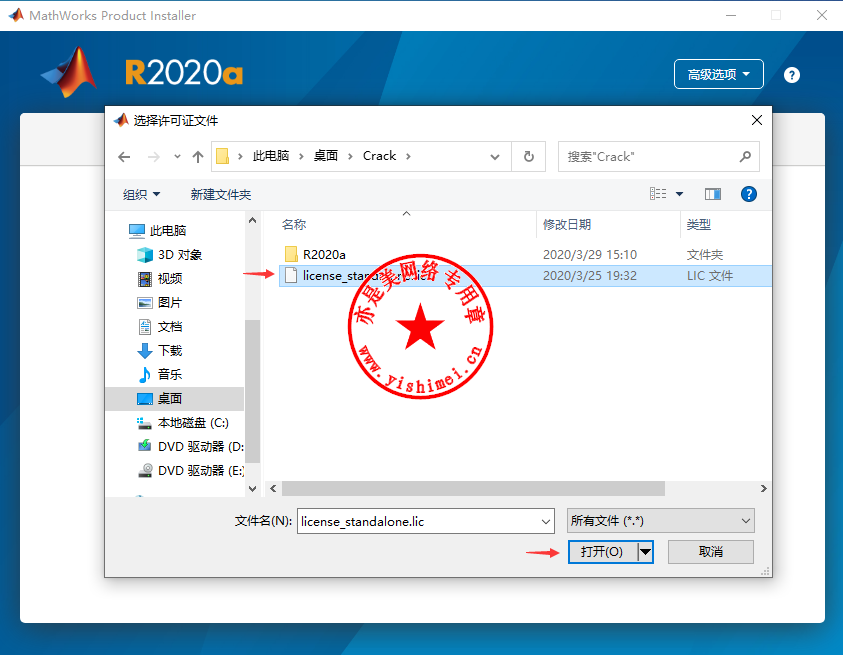Click the date 2020/3/25 19:32
The height and width of the screenshot is (655, 843).
click(590, 275)
